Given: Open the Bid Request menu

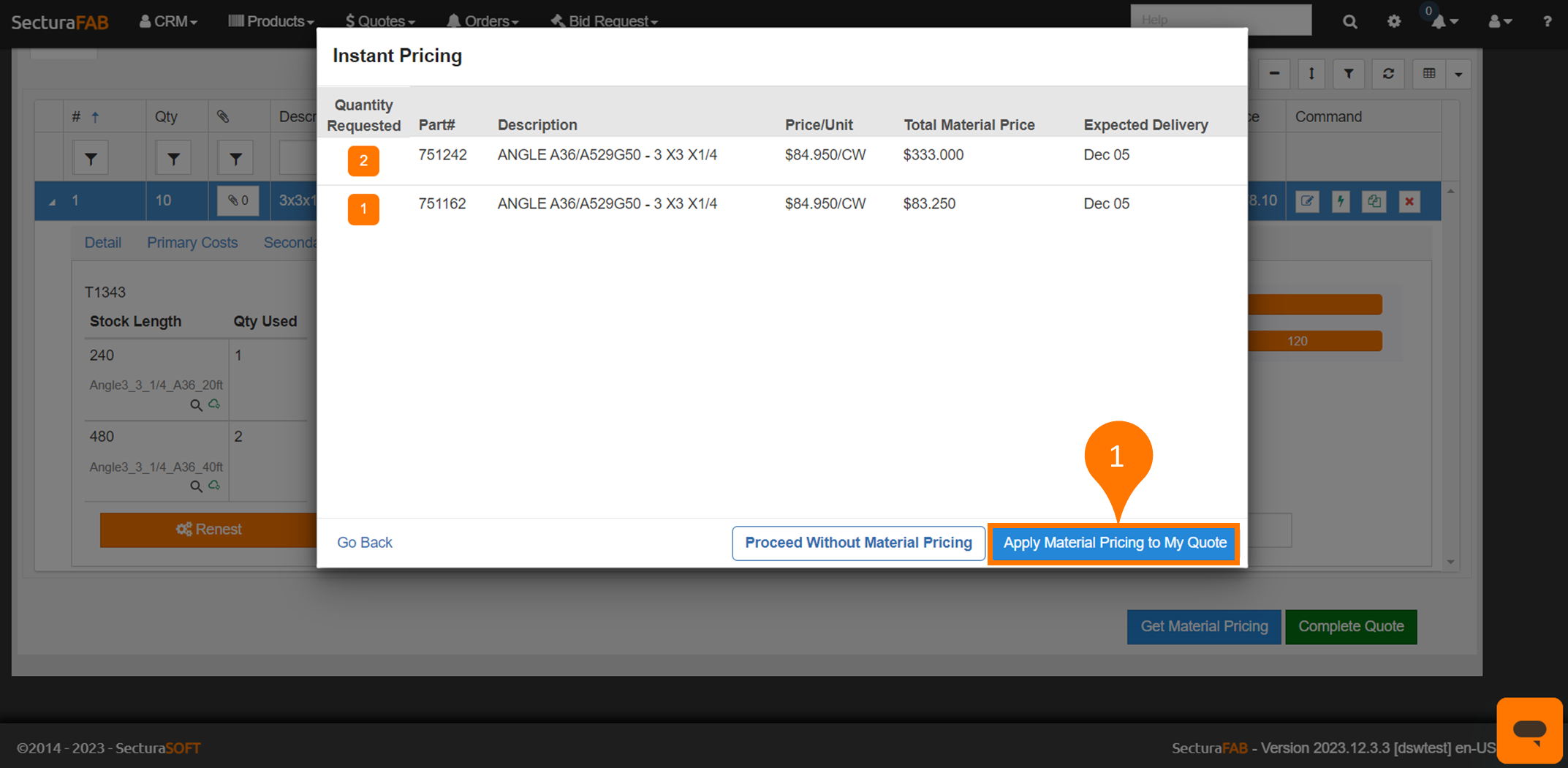Looking at the screenshot, I should tap(604, 21).
